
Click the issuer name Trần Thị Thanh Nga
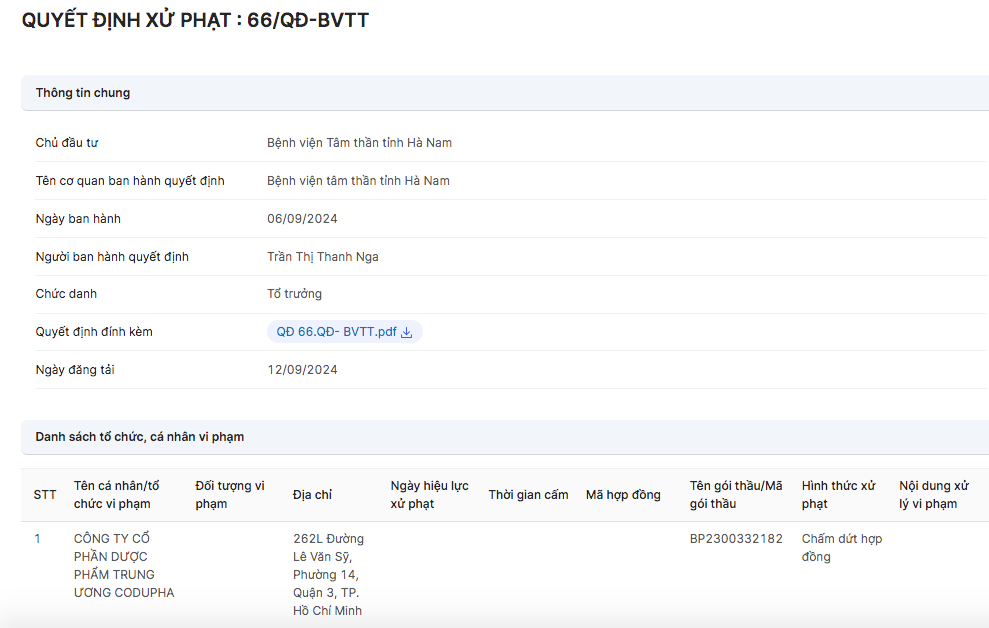coord(323,257)
